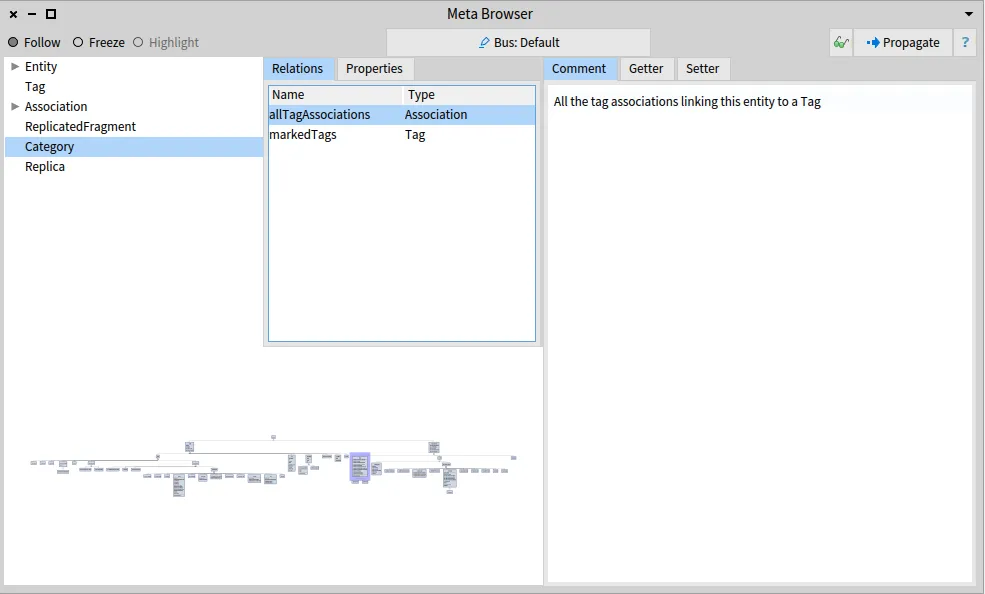
Task: Open the help question mark button
Action: click(x=965, y=43)
